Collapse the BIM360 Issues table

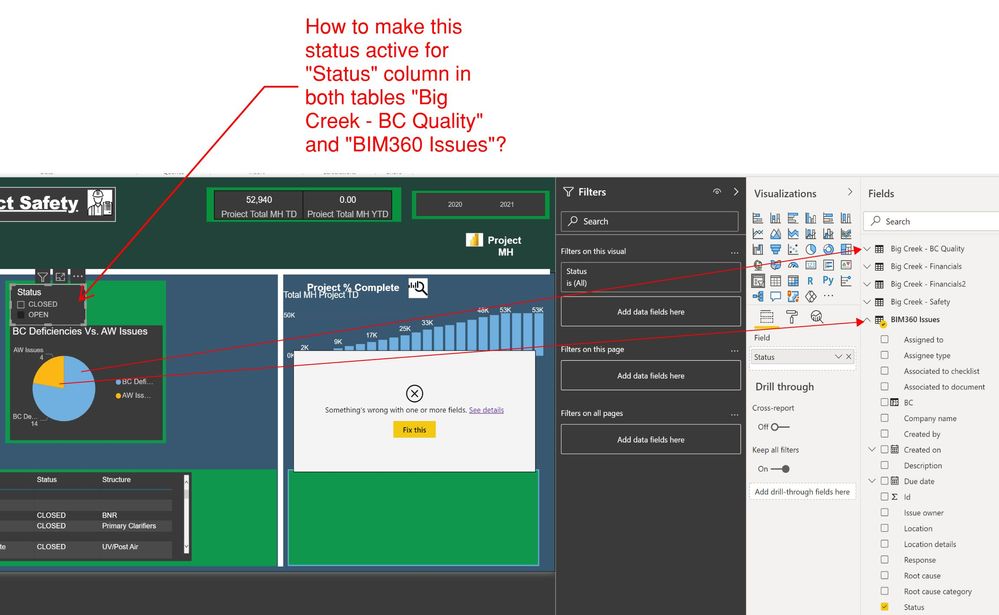[867, 319]
